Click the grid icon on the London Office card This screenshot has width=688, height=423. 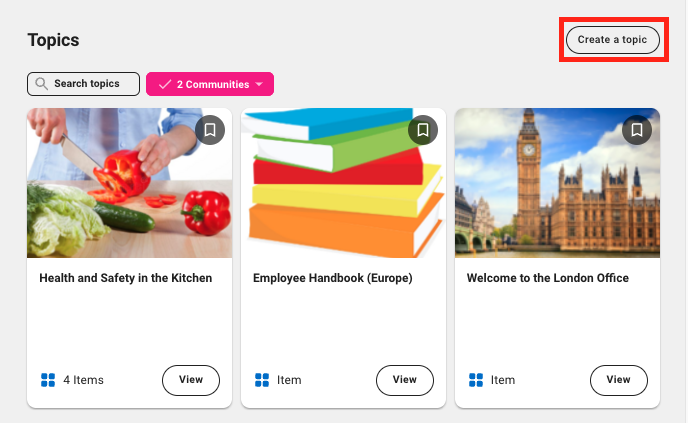(476, 380)
